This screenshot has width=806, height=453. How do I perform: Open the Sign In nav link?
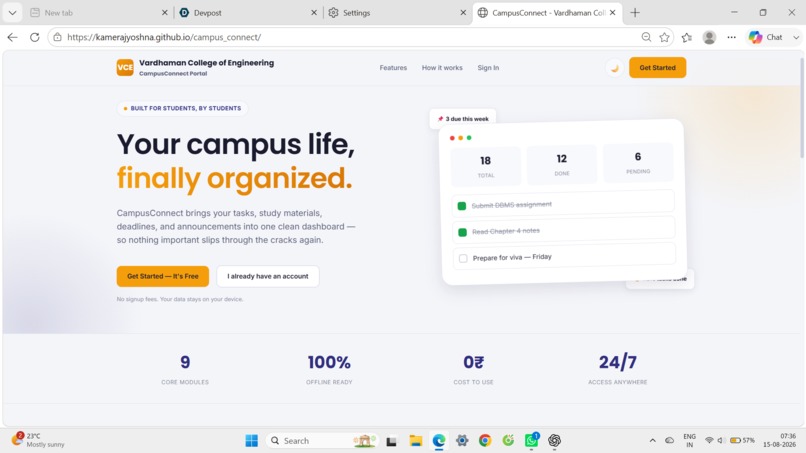(x=488, y=68)
